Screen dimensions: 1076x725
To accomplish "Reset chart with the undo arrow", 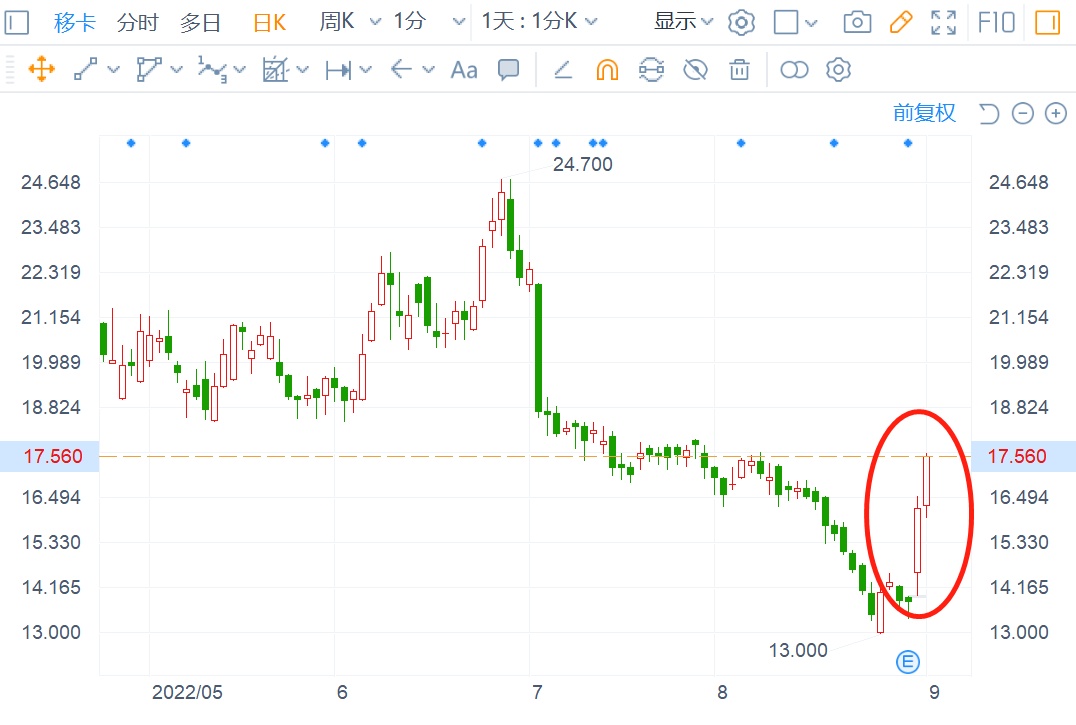I will 989,113.
